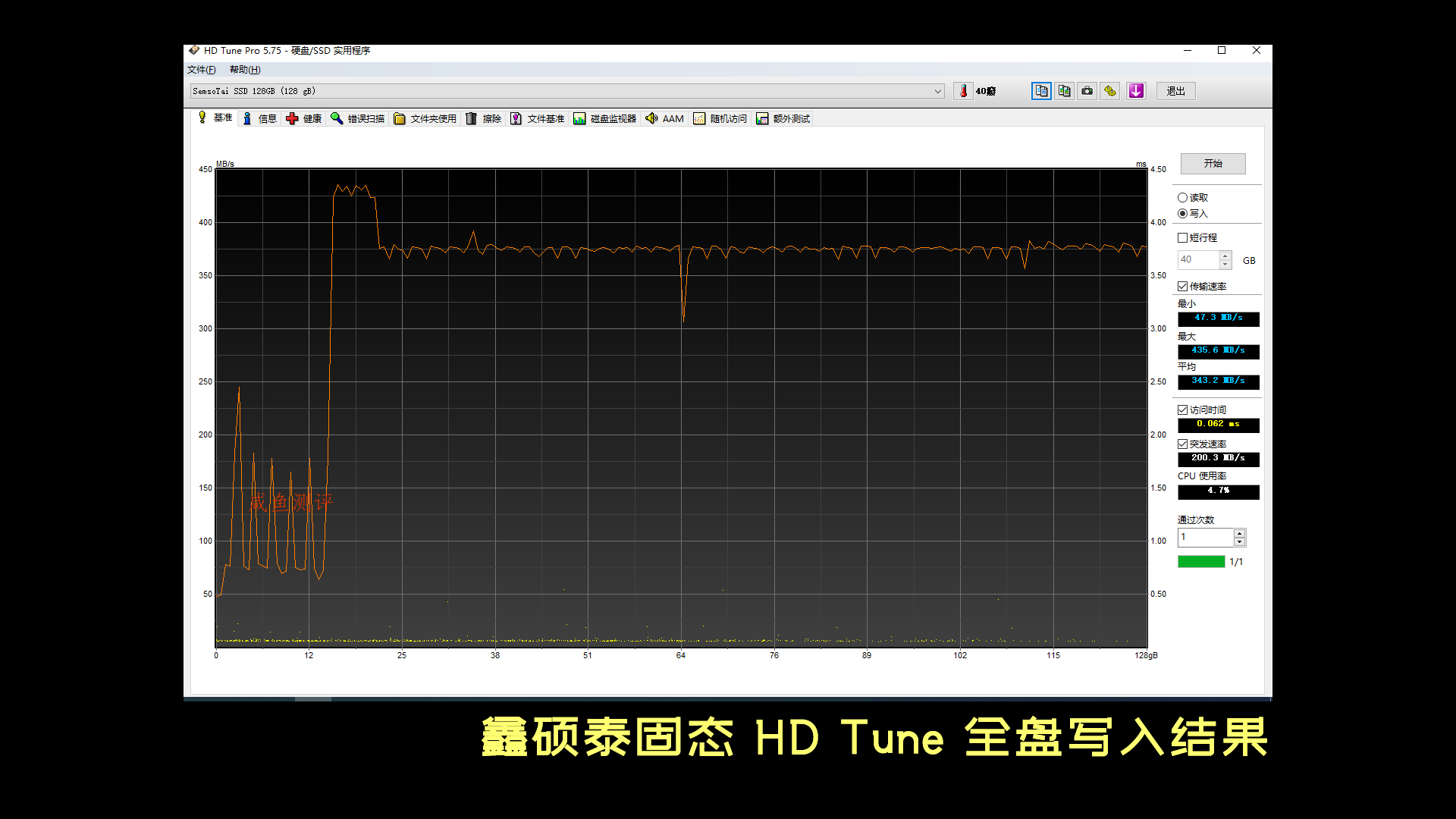Image resolution: width=1456 pixels, height=819 pixels.
Task: Copy benchmark results as text
Action: click(1041, 91)
